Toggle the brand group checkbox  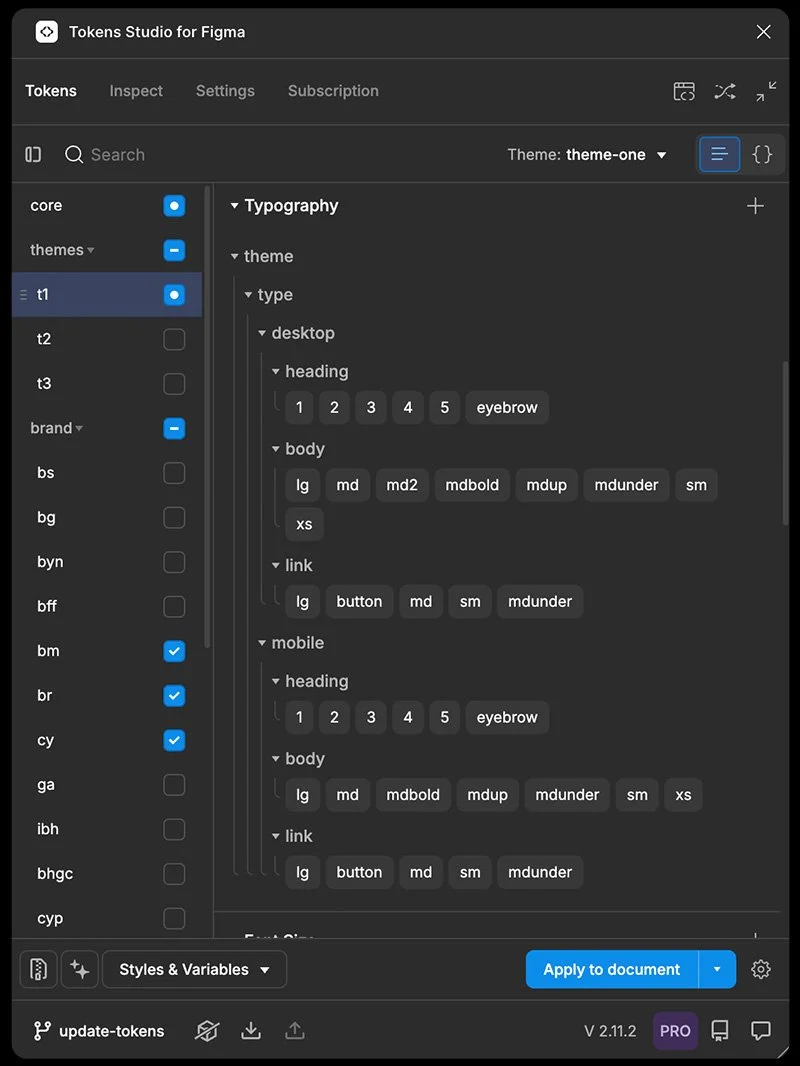click(174, 428)
